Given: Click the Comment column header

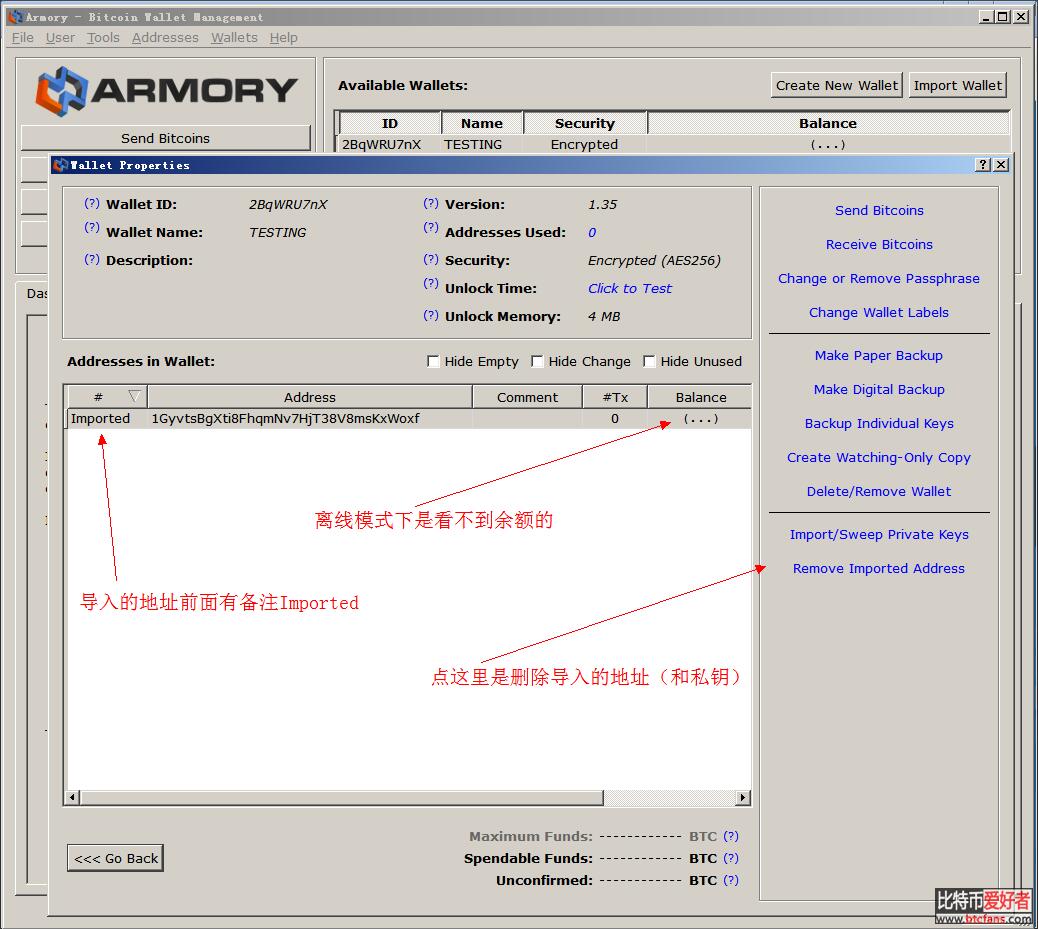Looking at the screenshot, I should [x=528, y=397].
